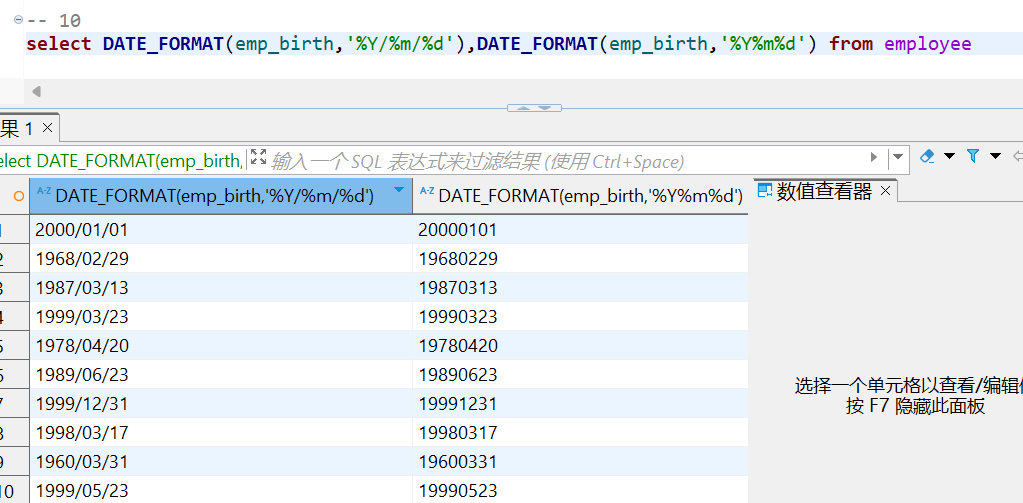Viewport: 1023px width, 503px height.
Task: Select the cell containing 1968/02/29
Action: [220, 259]
